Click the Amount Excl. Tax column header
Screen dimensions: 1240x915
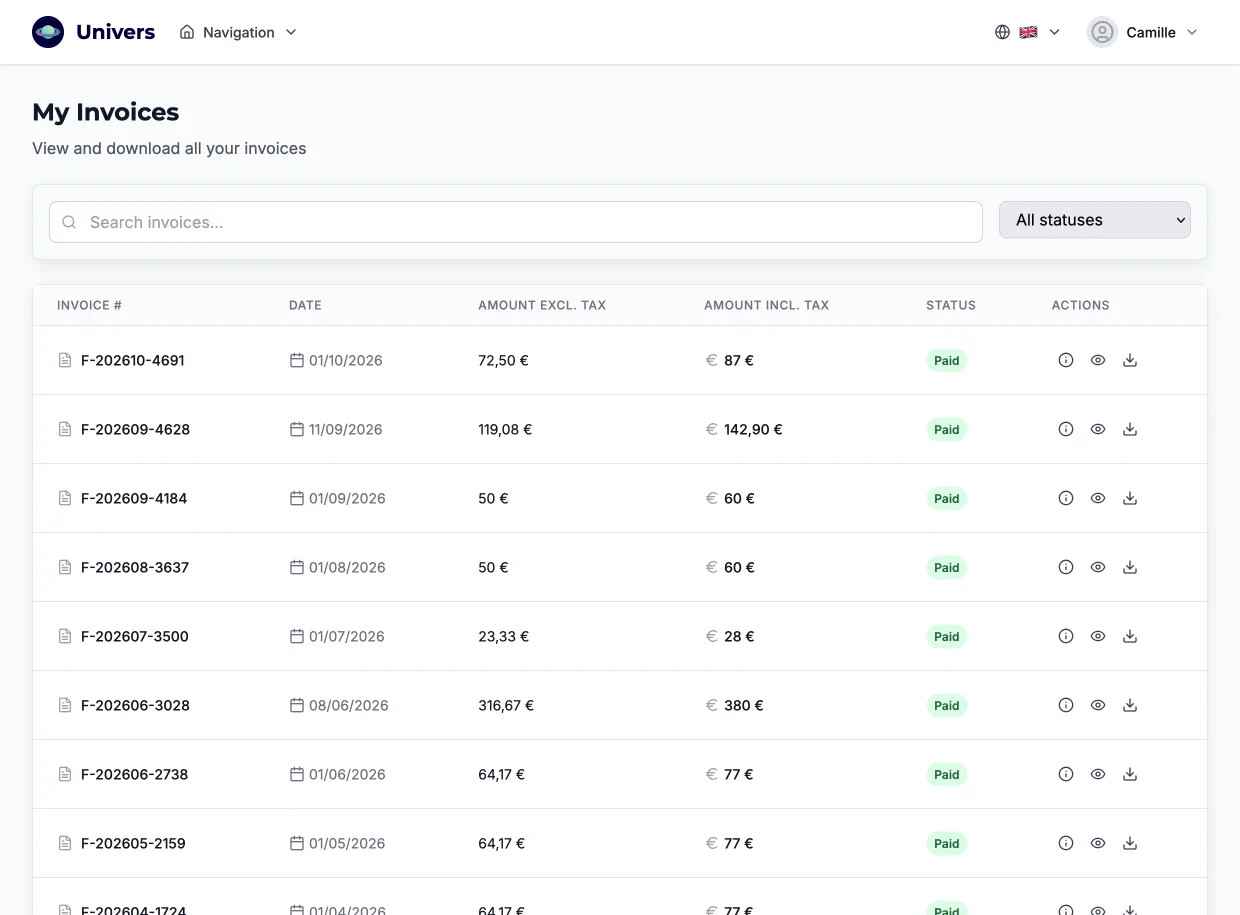pos(542,305)
